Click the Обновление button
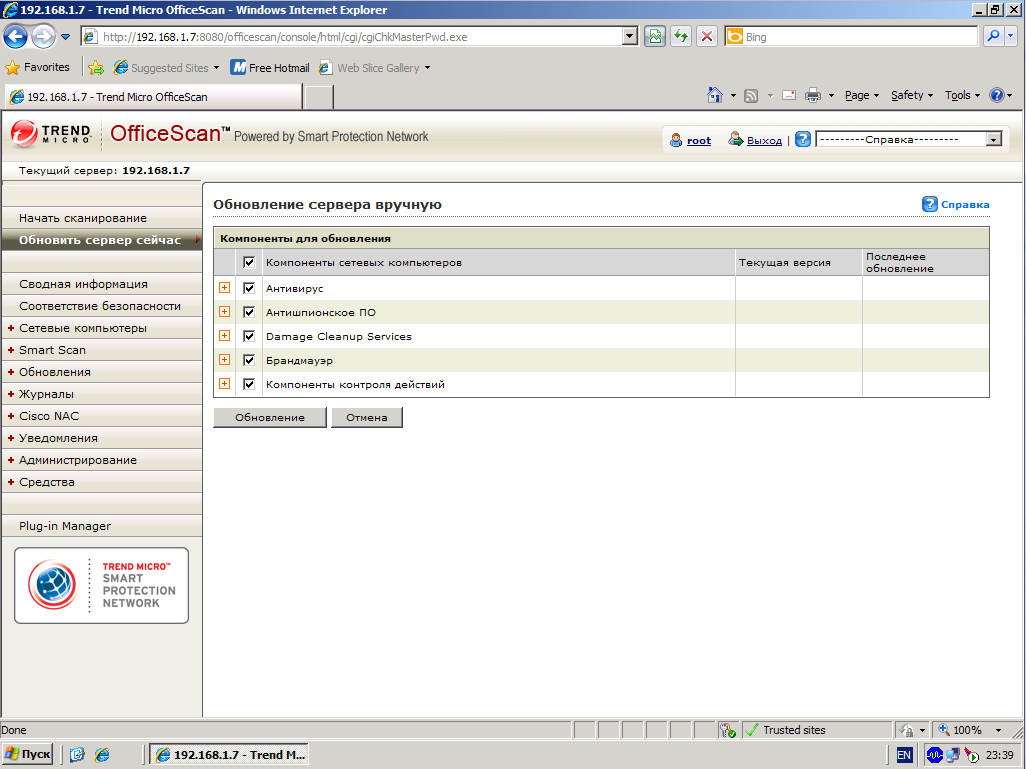The image size is (1026, 769). click(270, 418)
